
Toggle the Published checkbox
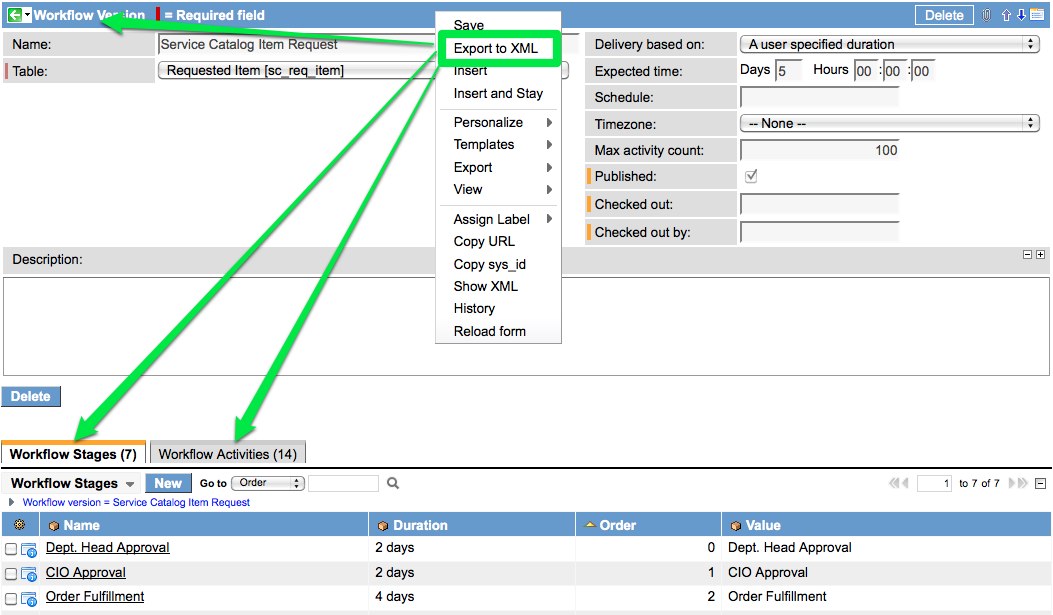tap(751, 176)
